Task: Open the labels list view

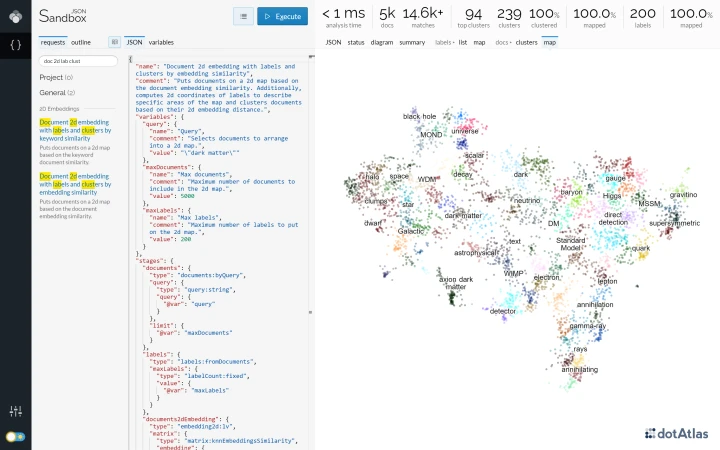Action: pos(463,42)
